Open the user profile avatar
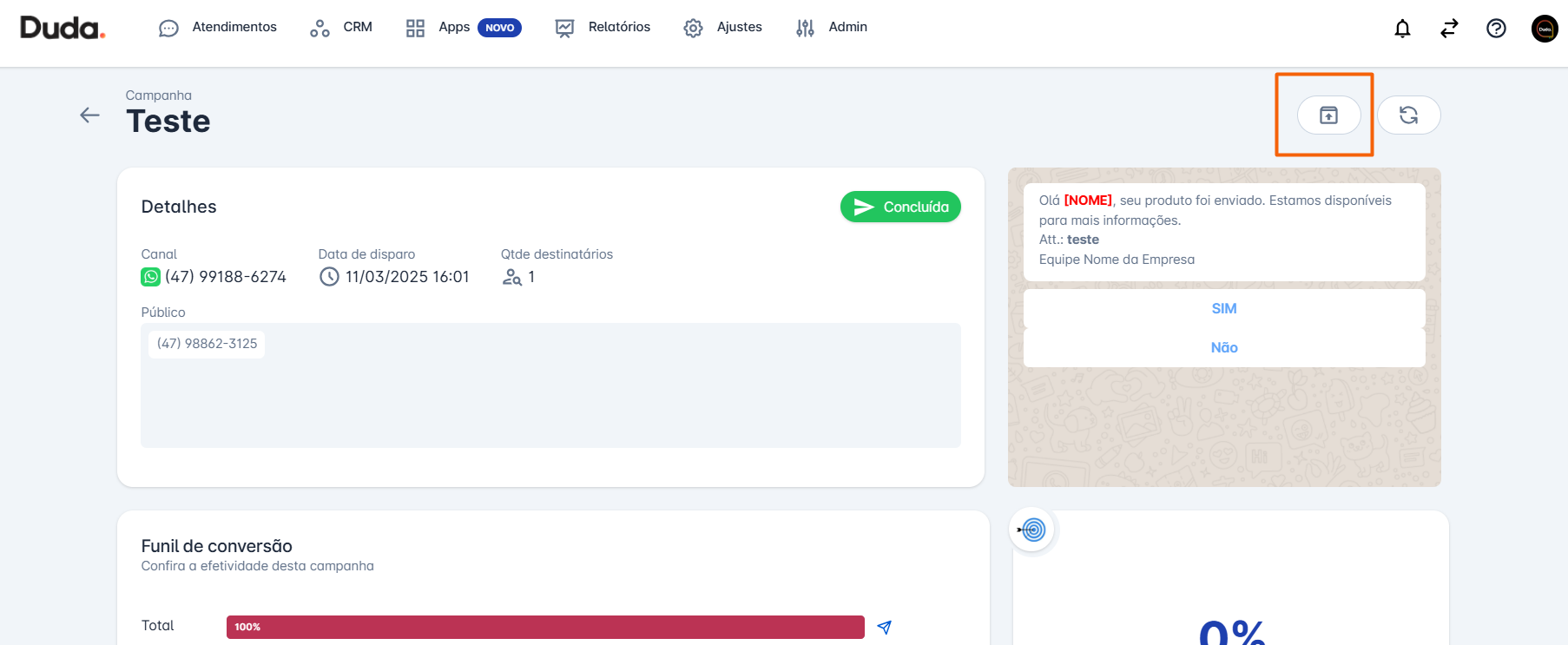1568x645 pixels. [x=1545, y=29]
